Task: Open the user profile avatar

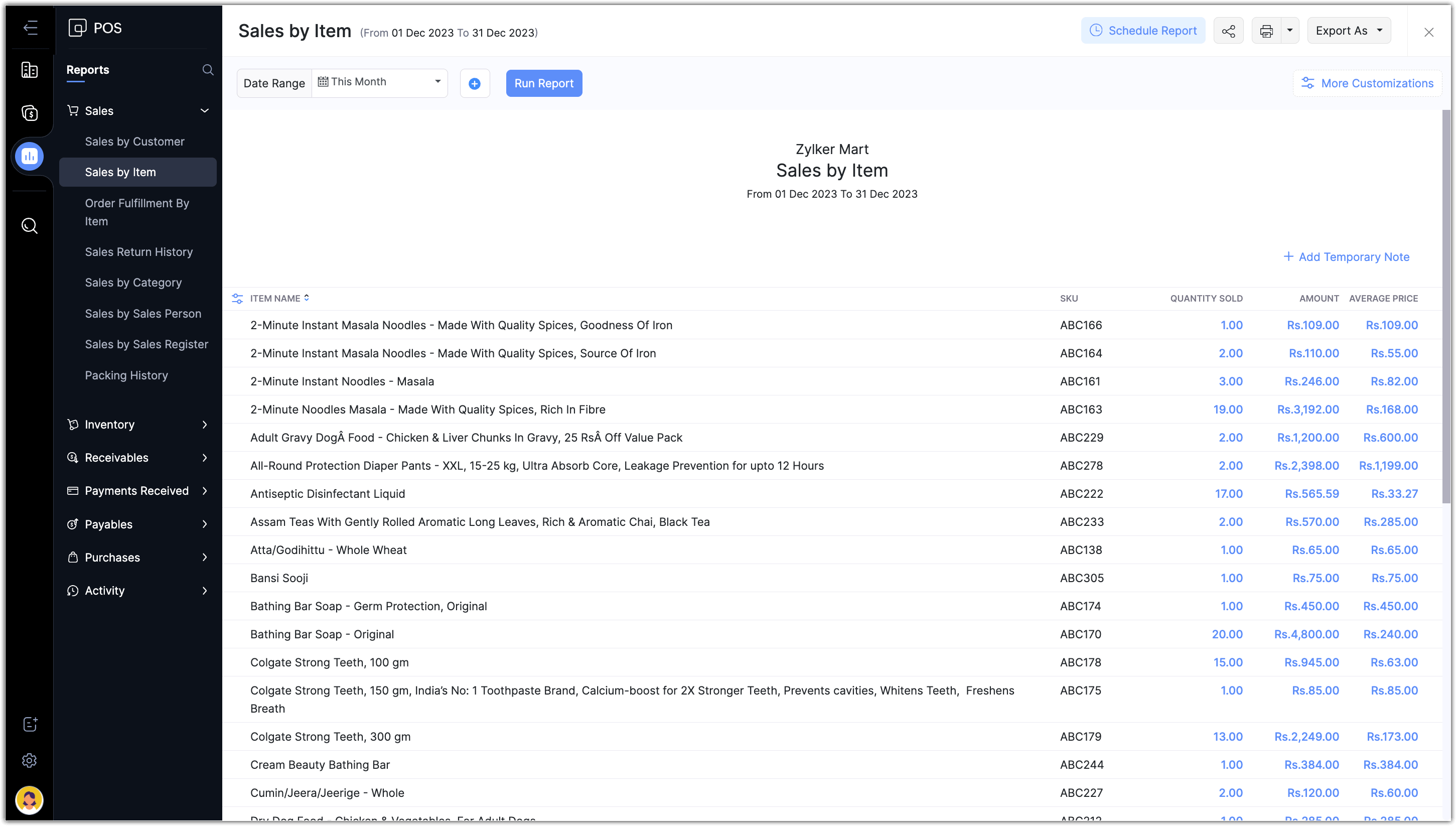Action: 30,800
